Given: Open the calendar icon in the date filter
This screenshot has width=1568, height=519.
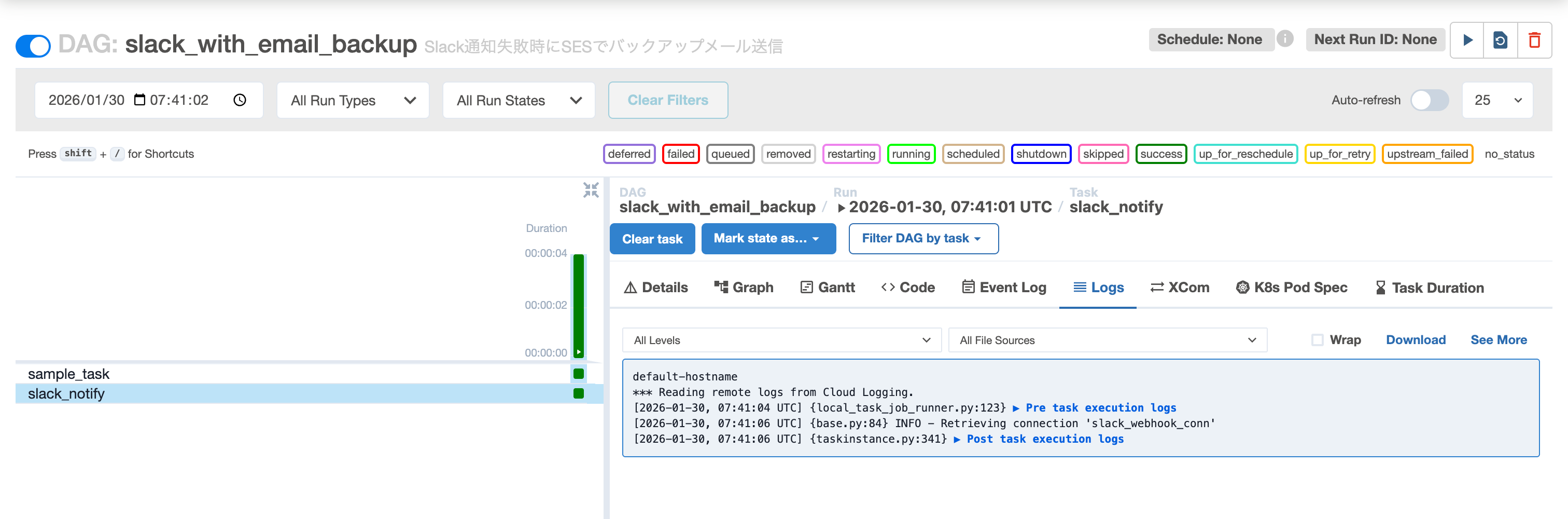Looking at the screenshot, I should [x=139, y=100].
